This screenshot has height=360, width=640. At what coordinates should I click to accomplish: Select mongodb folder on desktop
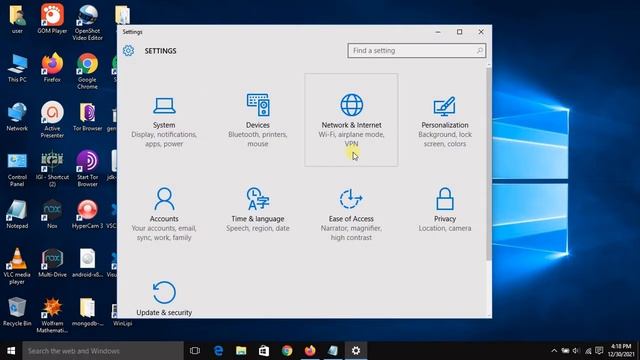click(87, 312)
